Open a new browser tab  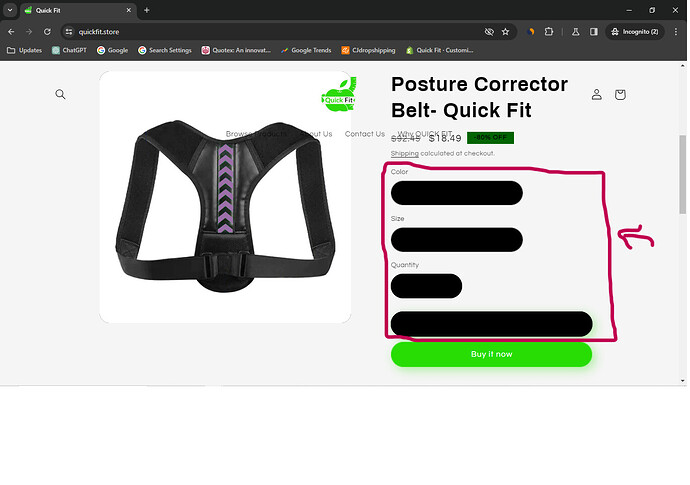coord(147,10)
